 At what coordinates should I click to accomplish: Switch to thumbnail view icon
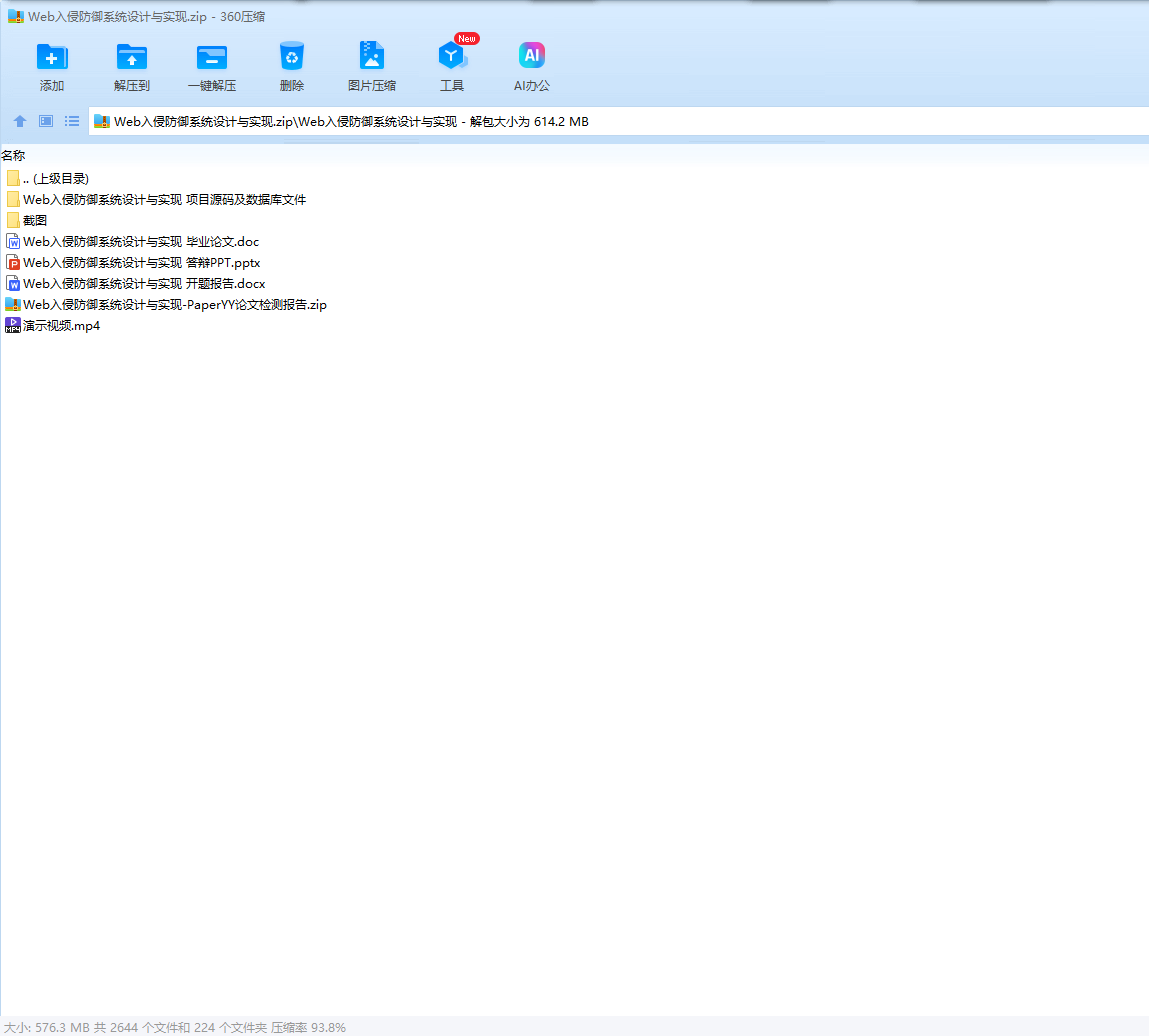(45, 122)
